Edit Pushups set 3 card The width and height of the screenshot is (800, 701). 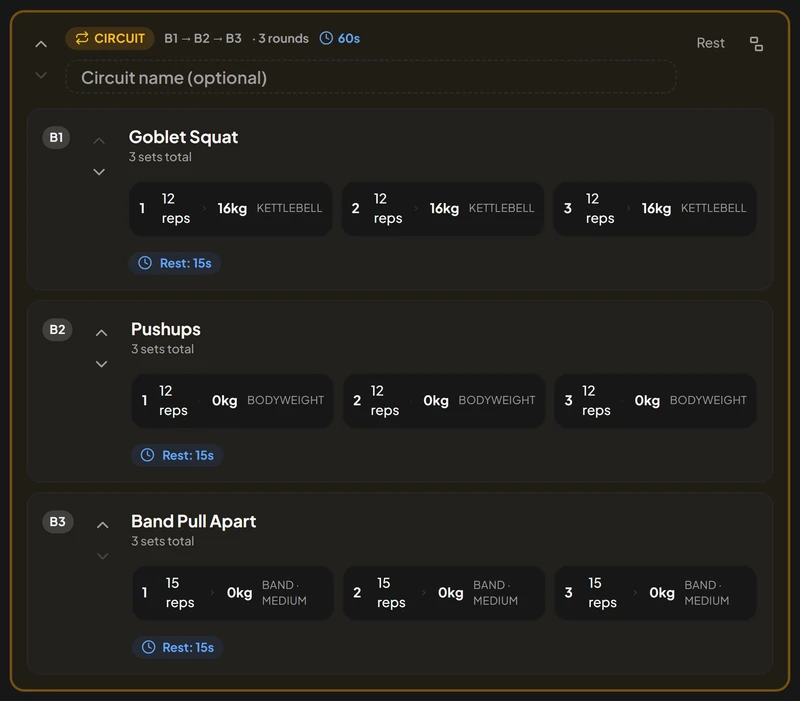(656, 400)
